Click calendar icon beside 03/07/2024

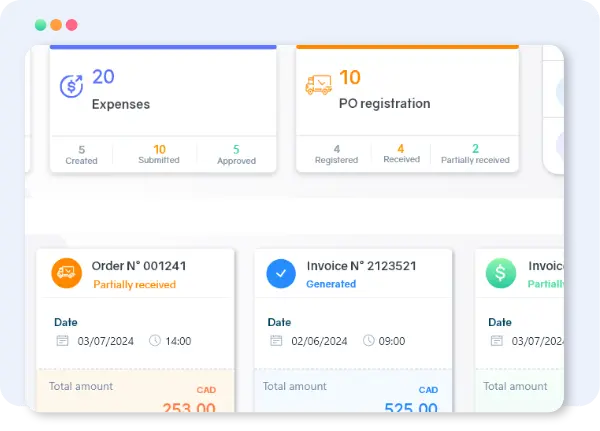[x=63, y=341]
